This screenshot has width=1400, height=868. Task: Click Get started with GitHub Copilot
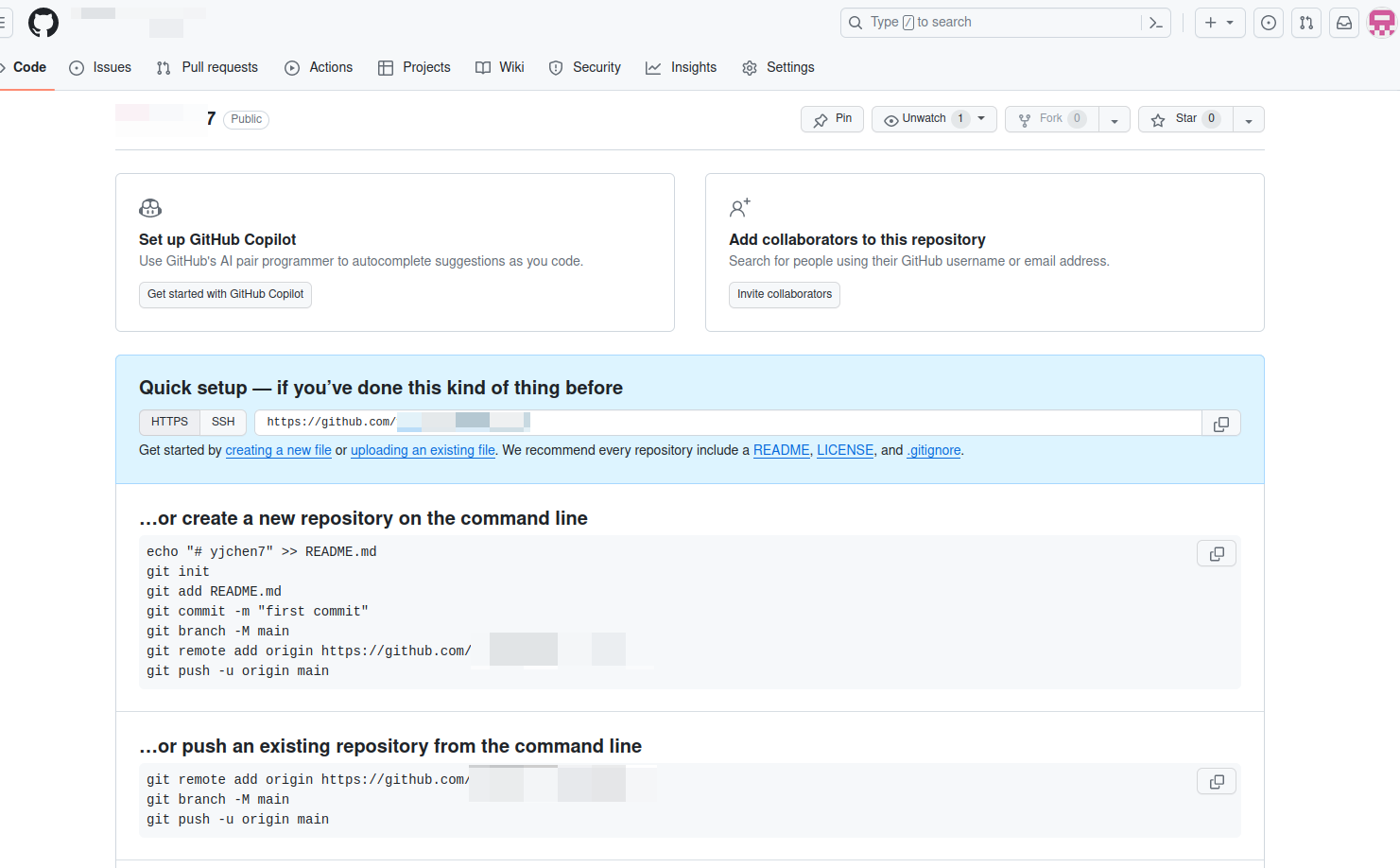(225, 294)
